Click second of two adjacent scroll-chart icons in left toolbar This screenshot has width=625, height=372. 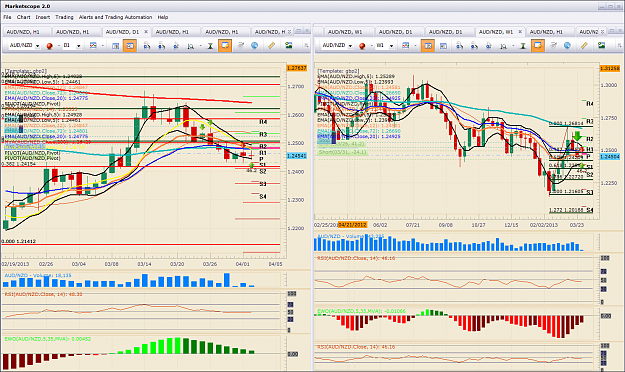click(x=161, y=46)
